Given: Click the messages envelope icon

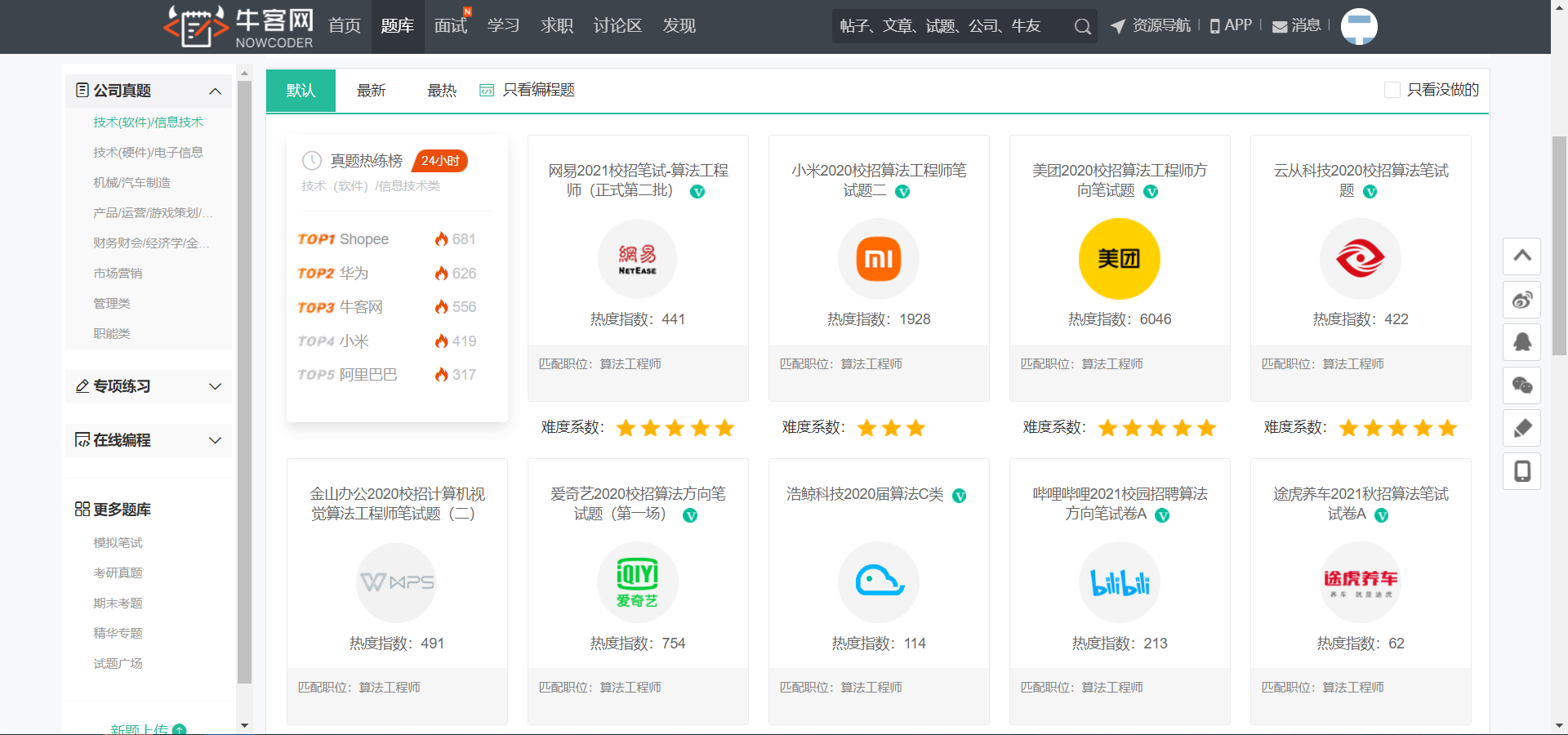Looking at the screenshot, I should 1280,26.
